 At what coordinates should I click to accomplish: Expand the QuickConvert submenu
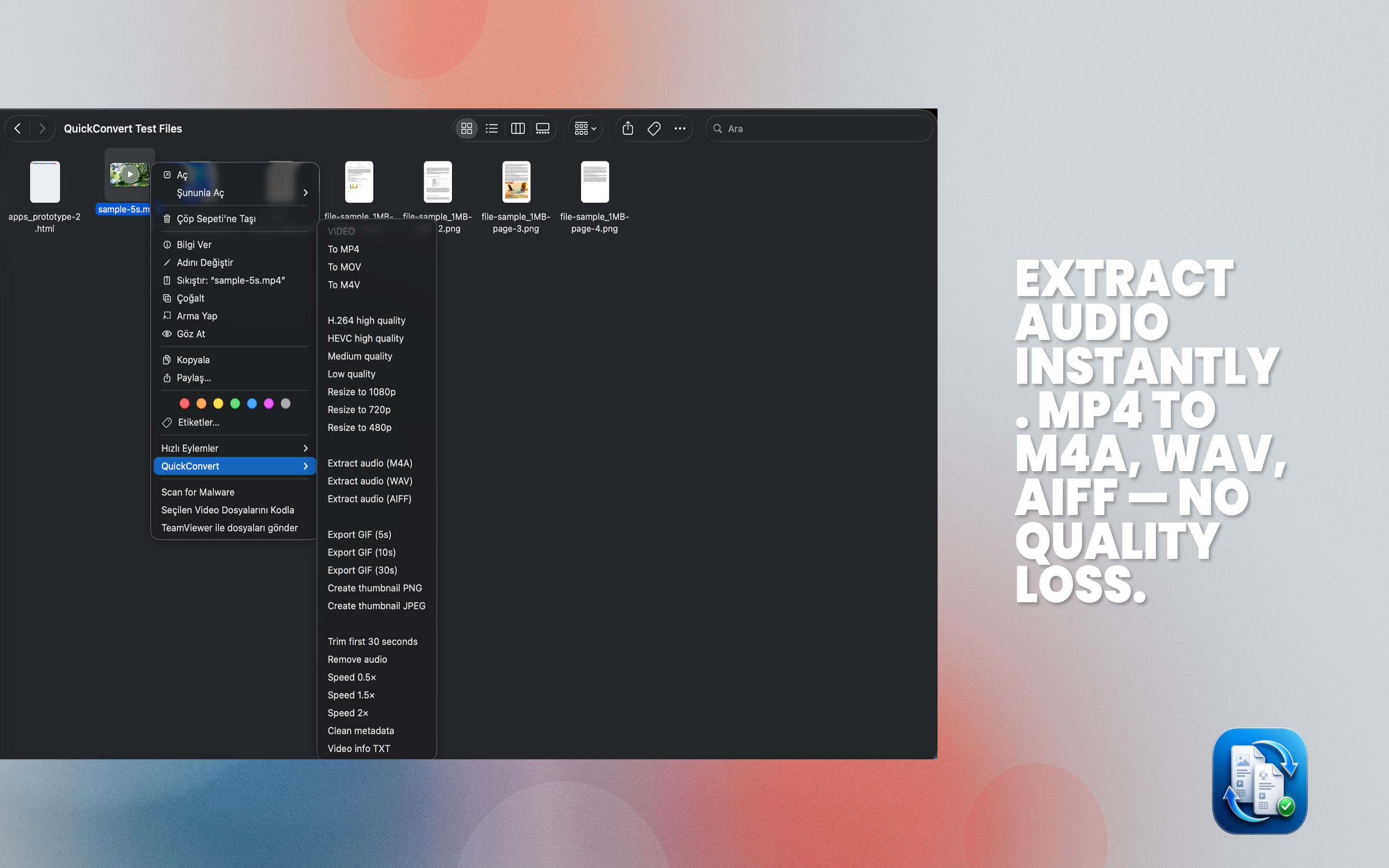tap(235, 466)
